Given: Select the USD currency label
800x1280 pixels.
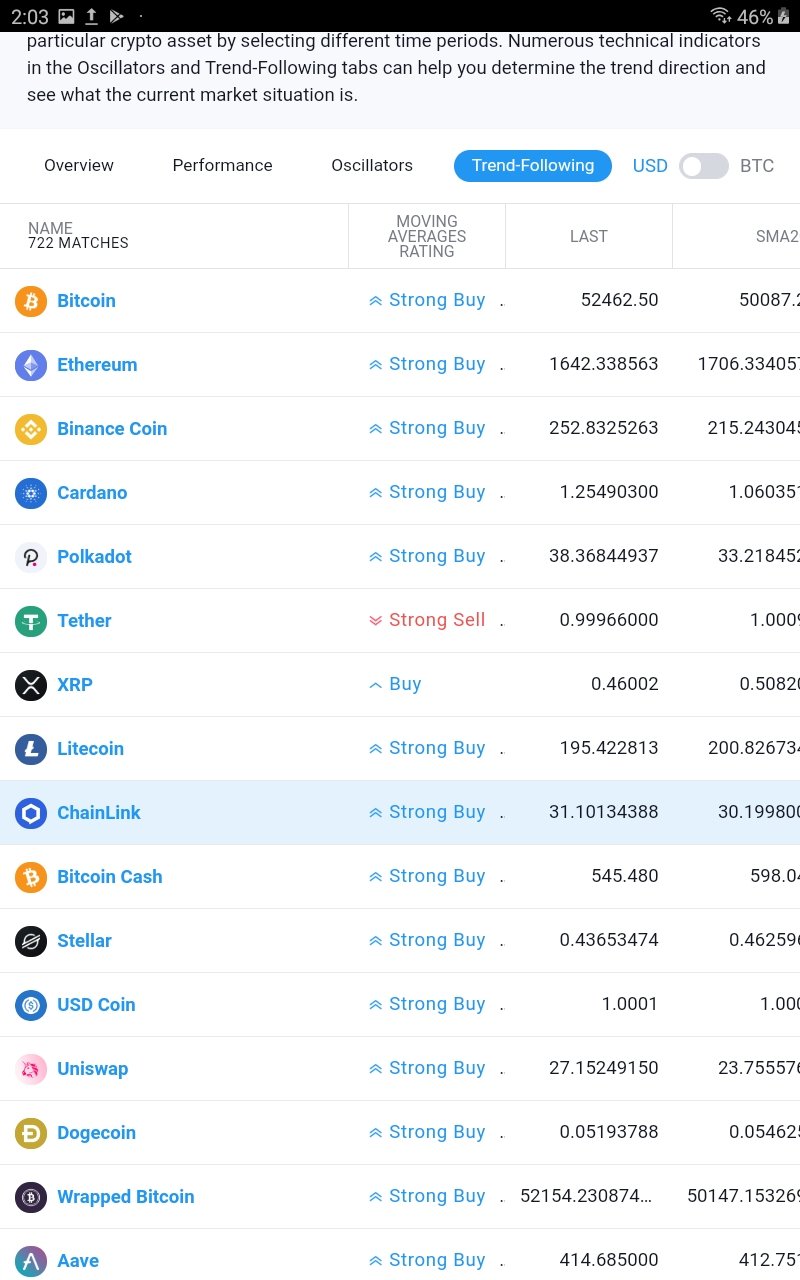Looking at the screenshot, I should (650, 166).
